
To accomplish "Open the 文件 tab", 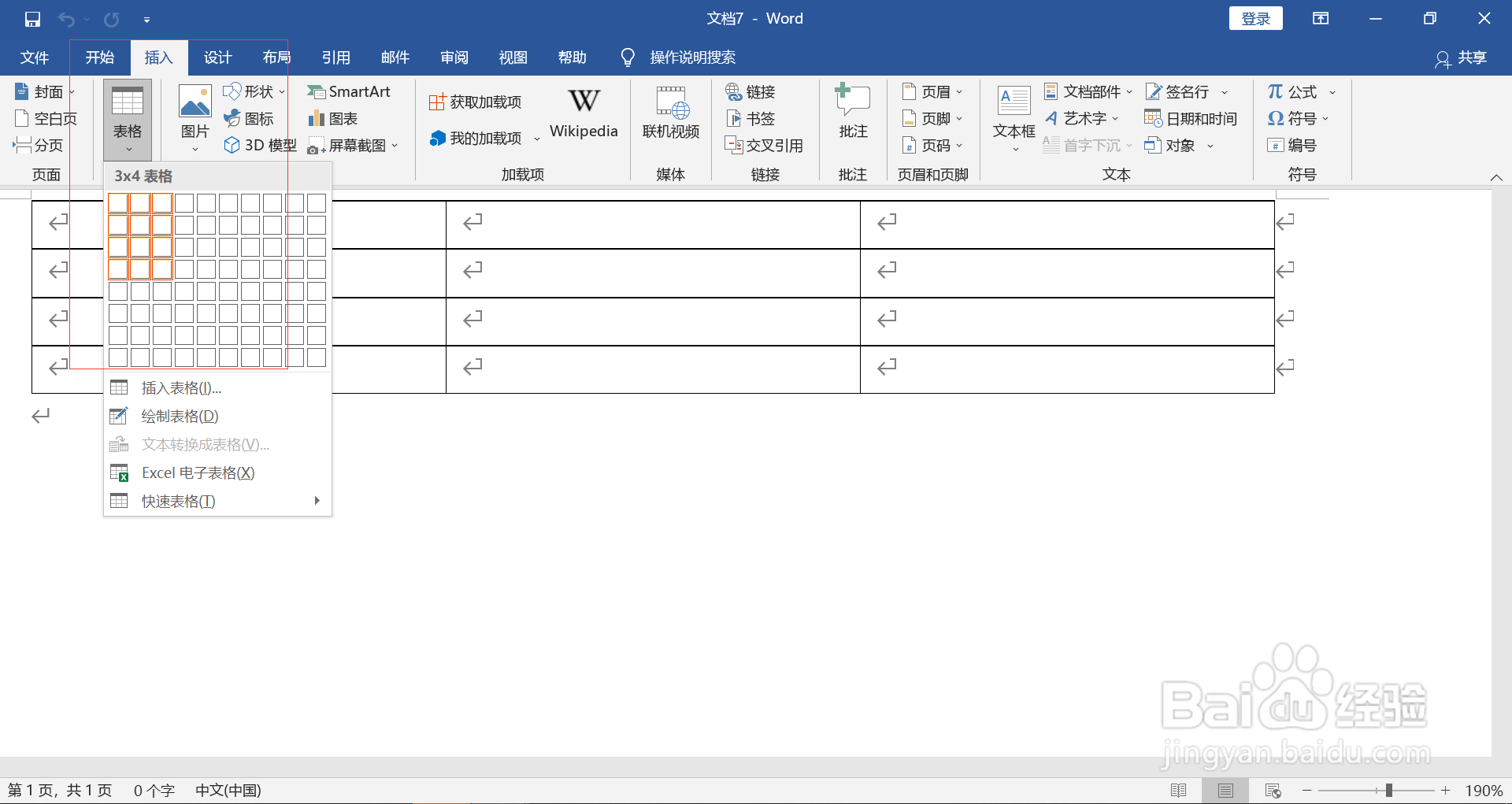I will coord(35,57).
